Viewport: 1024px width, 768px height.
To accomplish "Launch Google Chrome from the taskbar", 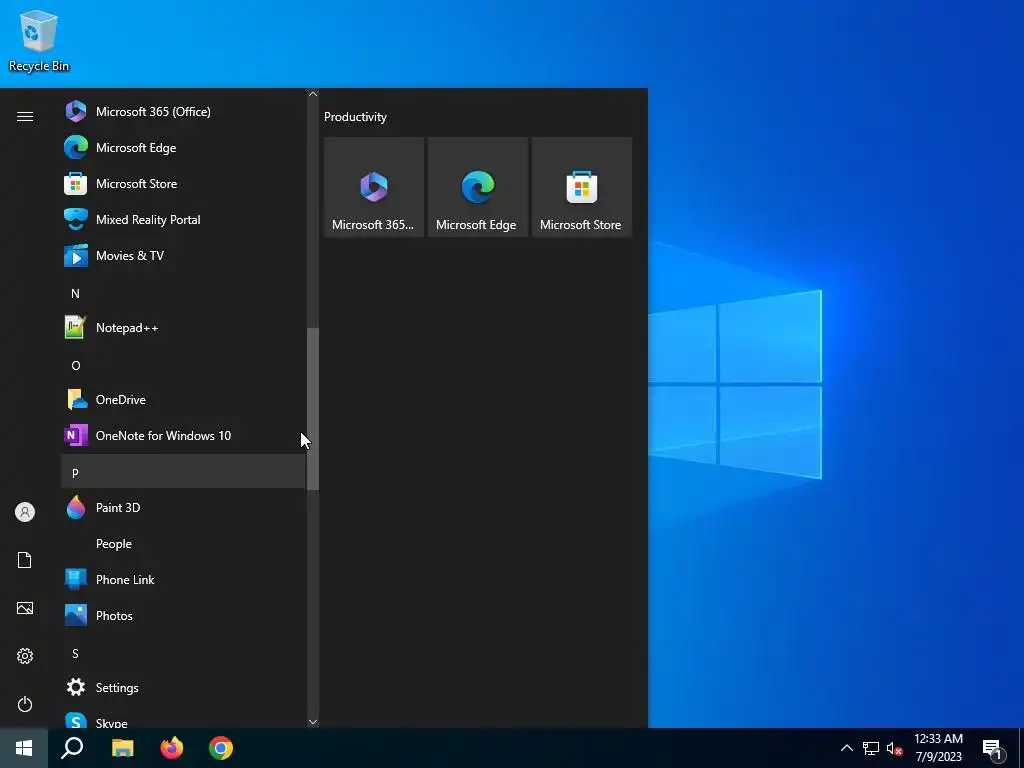I will coord(221,748).
